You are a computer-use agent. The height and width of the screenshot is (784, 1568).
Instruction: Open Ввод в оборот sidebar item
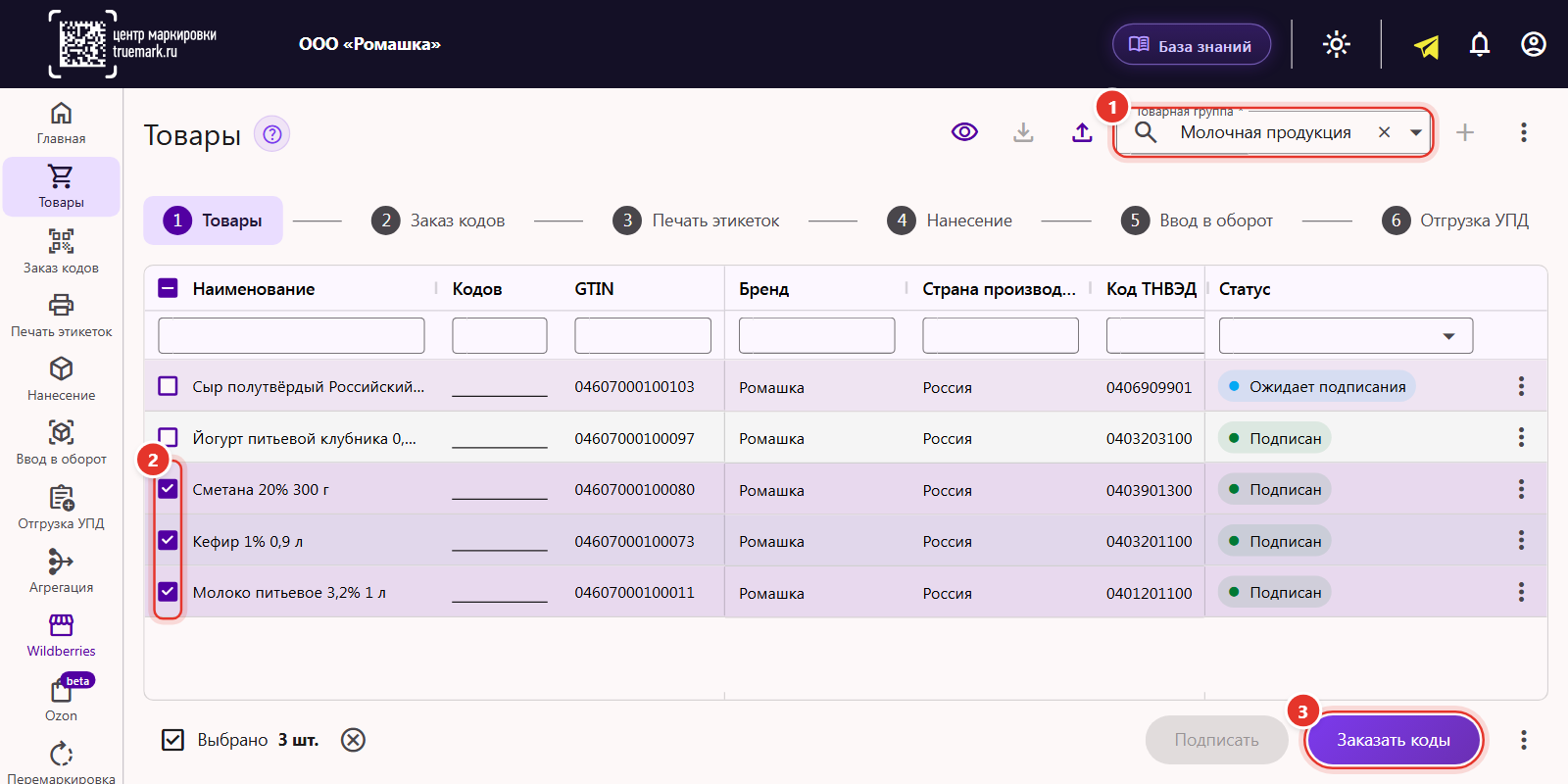pos(61,443)
